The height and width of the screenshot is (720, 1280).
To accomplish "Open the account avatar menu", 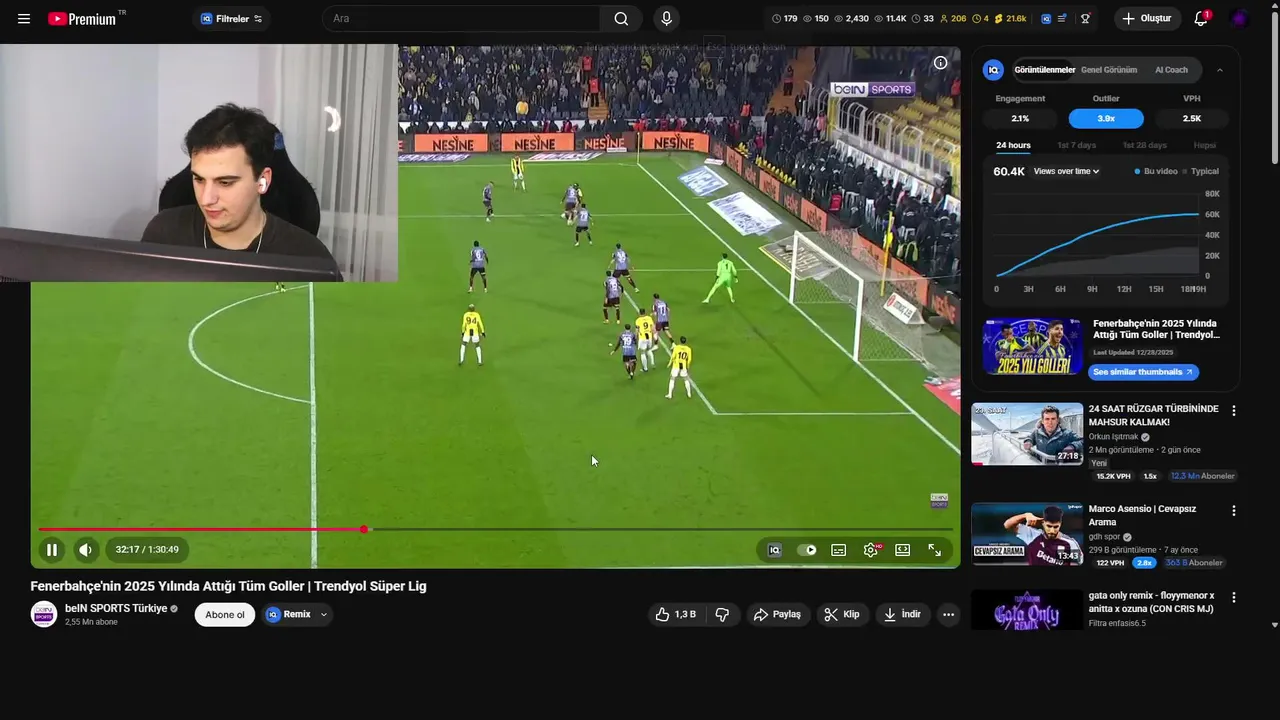I will coord(1240,19).
